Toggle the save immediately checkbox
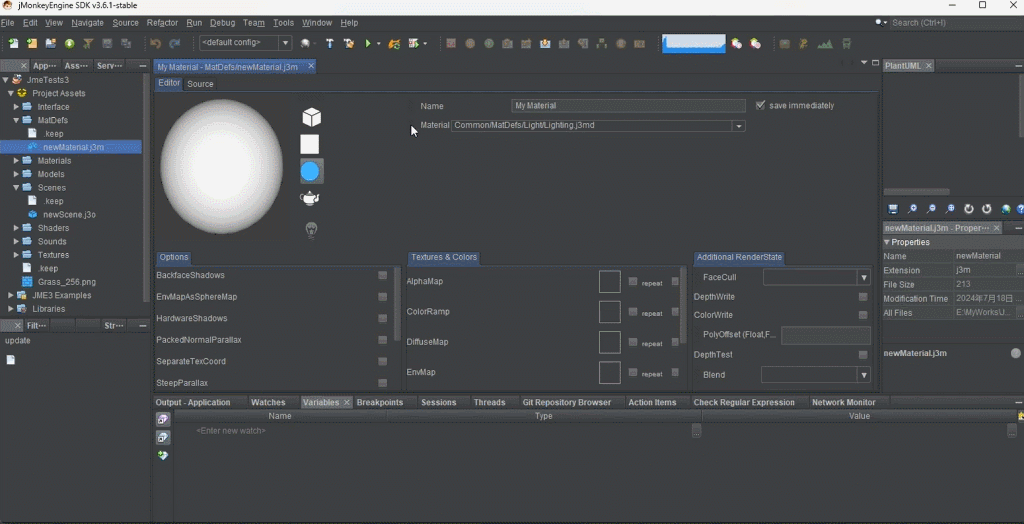 click(x=760, y=105)
